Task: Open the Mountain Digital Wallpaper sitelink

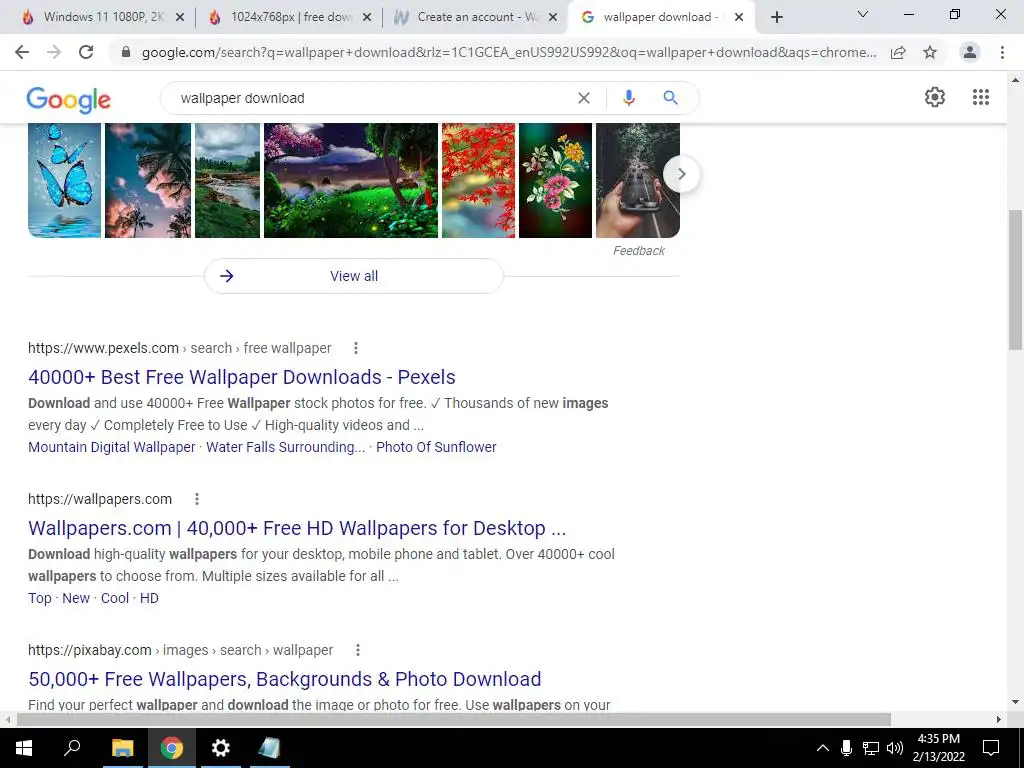Action: point(112,447)
